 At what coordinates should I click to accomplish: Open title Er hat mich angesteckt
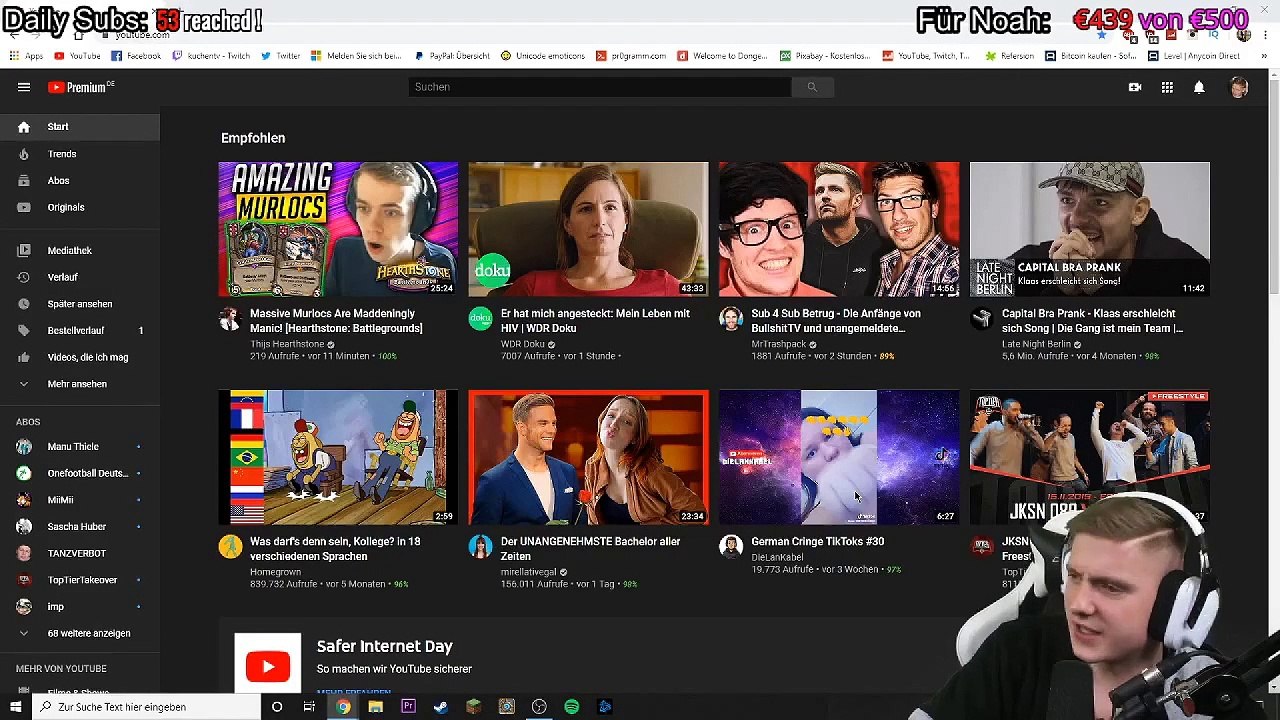(x=595, y=321)
